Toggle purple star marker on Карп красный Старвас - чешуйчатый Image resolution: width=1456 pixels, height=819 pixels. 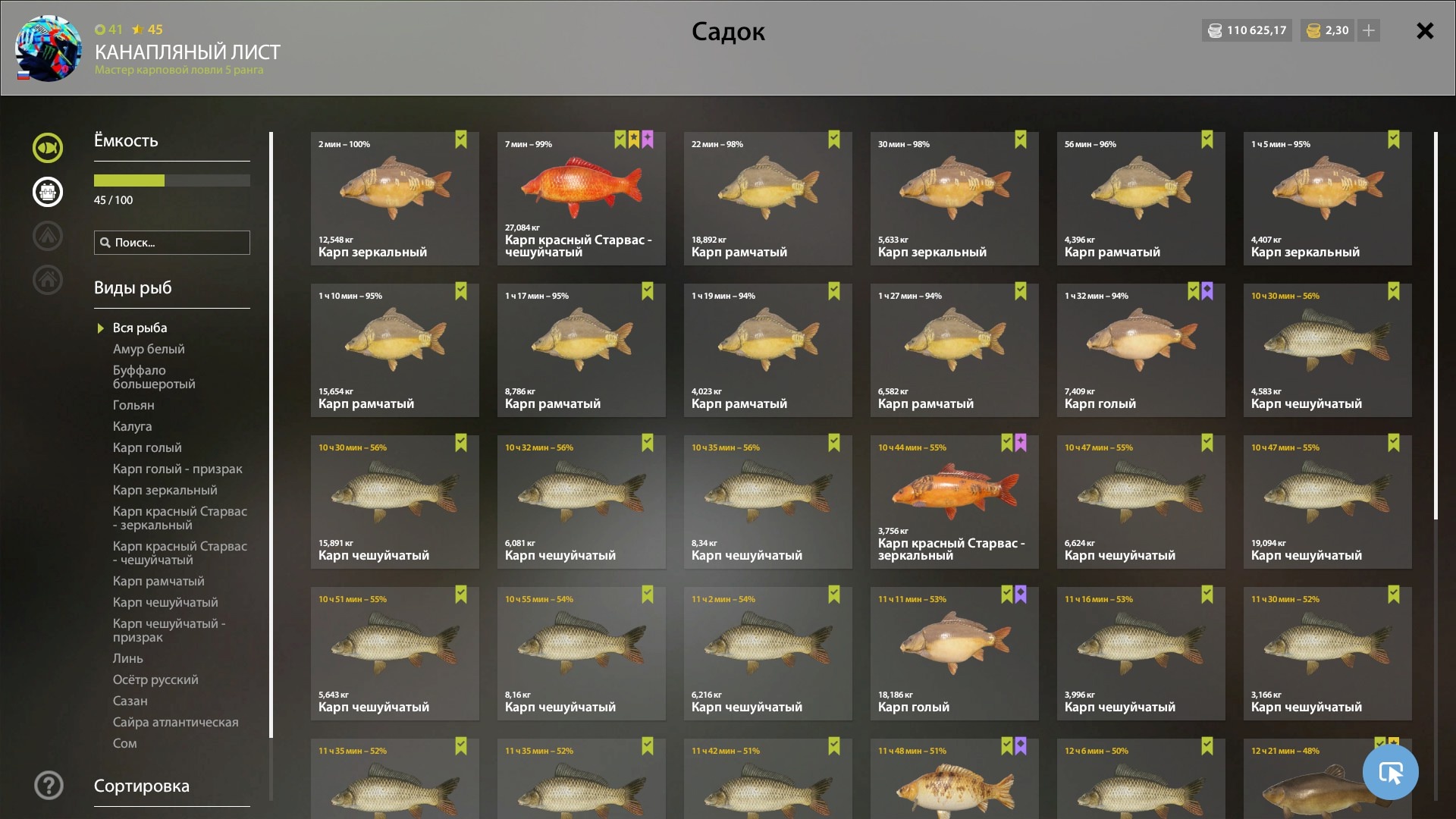[648, 140]
